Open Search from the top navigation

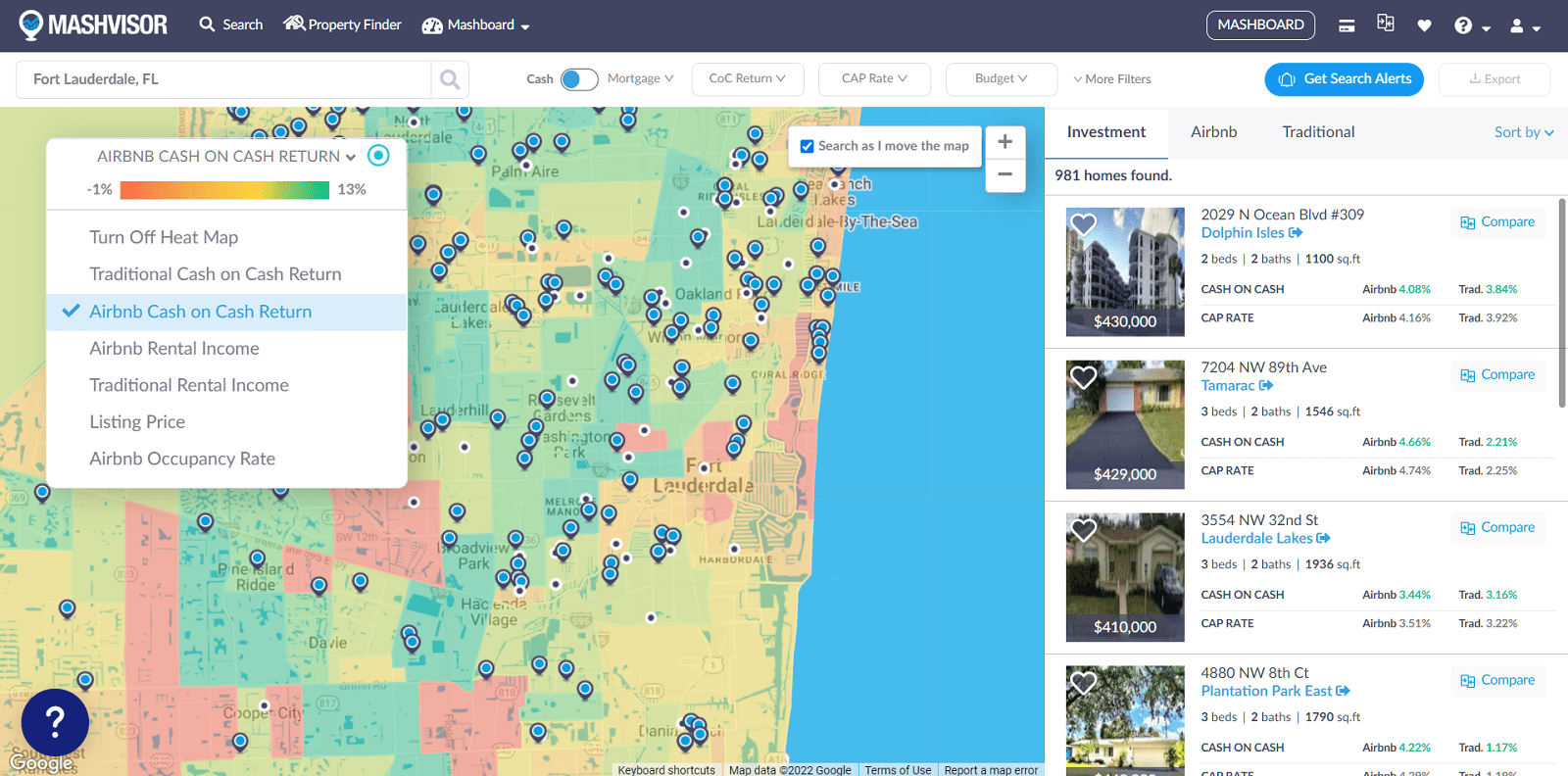(x=231, y=24)
